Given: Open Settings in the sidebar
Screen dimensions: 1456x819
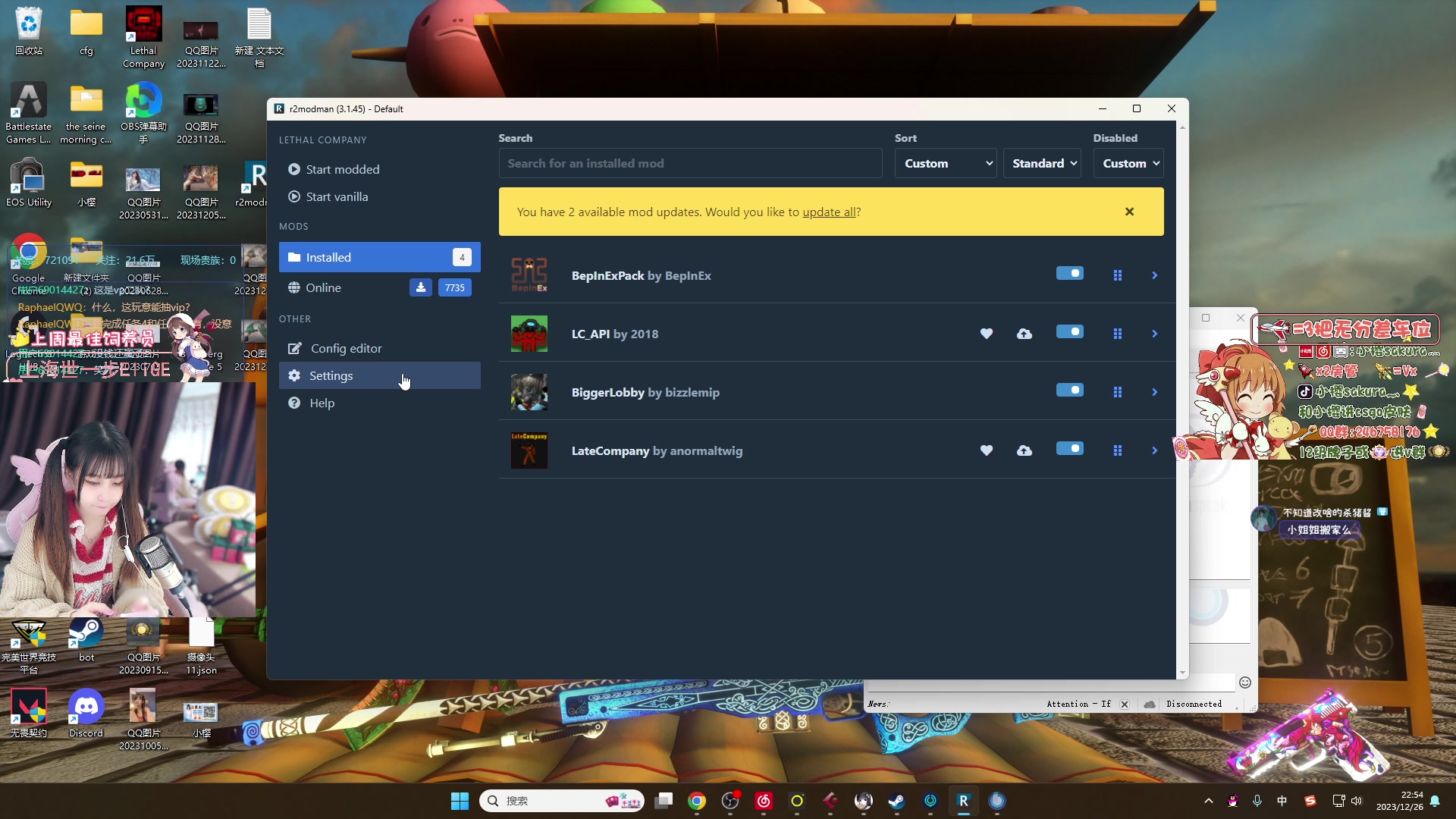Looking at the screenshot, I should click(x=331, y=375).
